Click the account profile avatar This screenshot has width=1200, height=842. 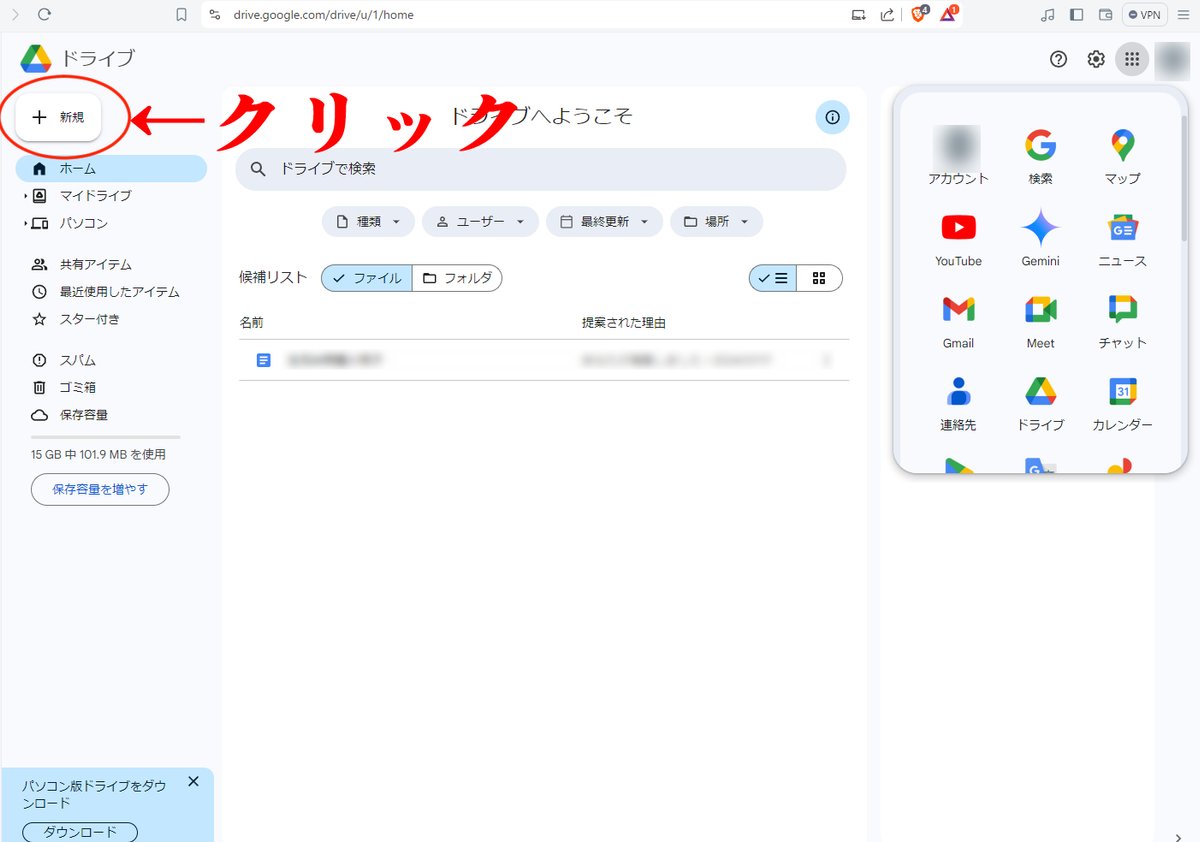pyautogui.click(x=1171, y=60)
